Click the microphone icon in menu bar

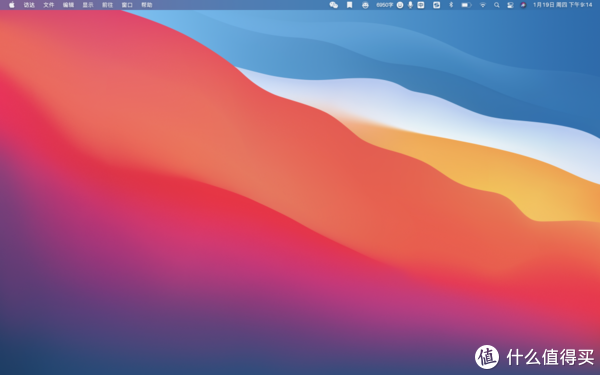411,5
